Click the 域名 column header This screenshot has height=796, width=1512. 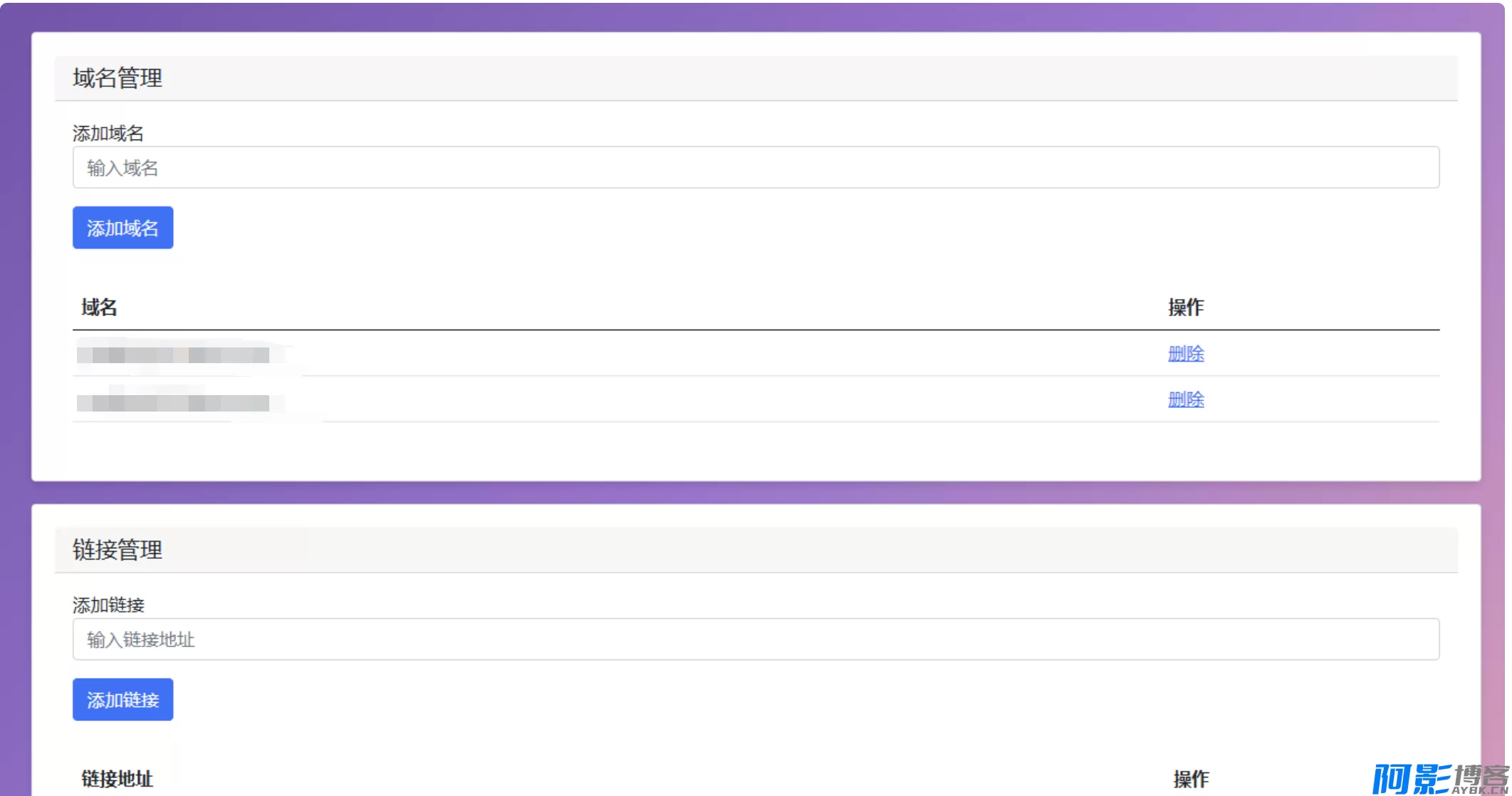click(99, 308)
